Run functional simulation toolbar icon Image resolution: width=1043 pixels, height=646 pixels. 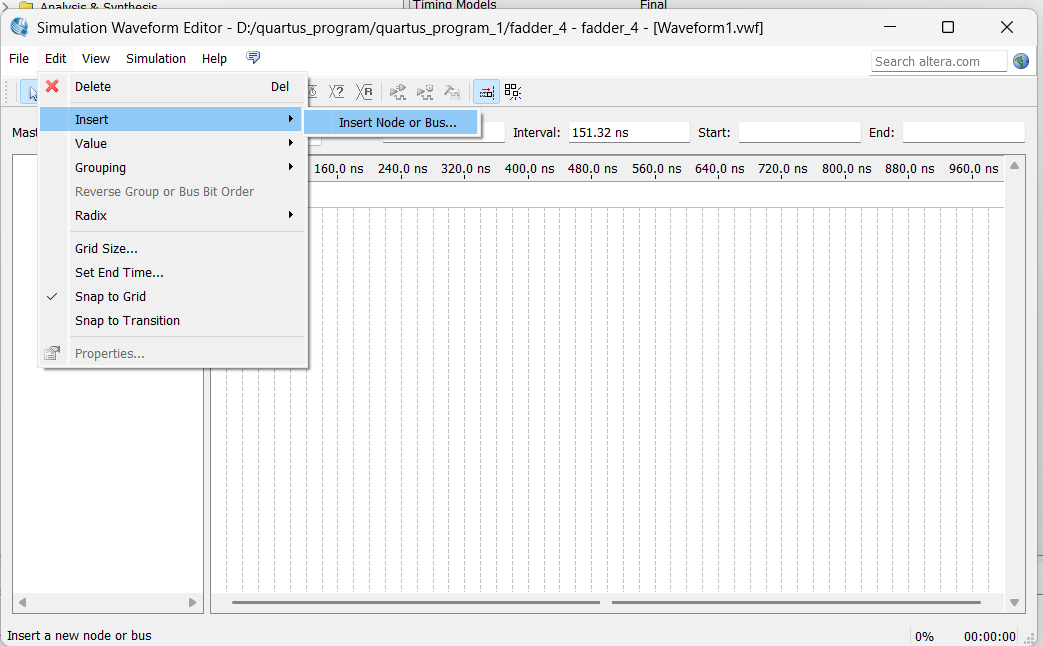398,92
